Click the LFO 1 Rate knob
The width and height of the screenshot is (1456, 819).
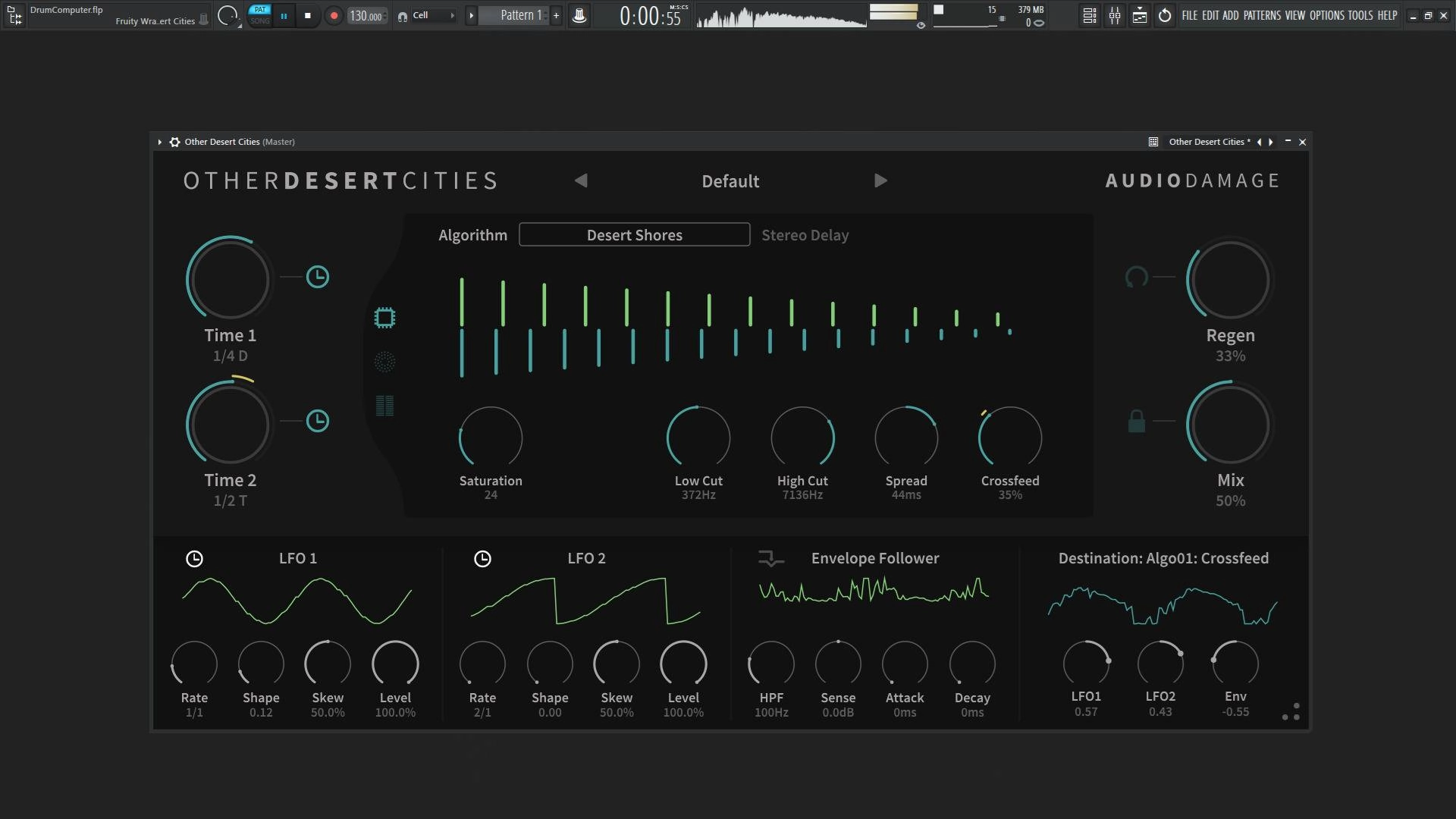click(x=194, y=664)
